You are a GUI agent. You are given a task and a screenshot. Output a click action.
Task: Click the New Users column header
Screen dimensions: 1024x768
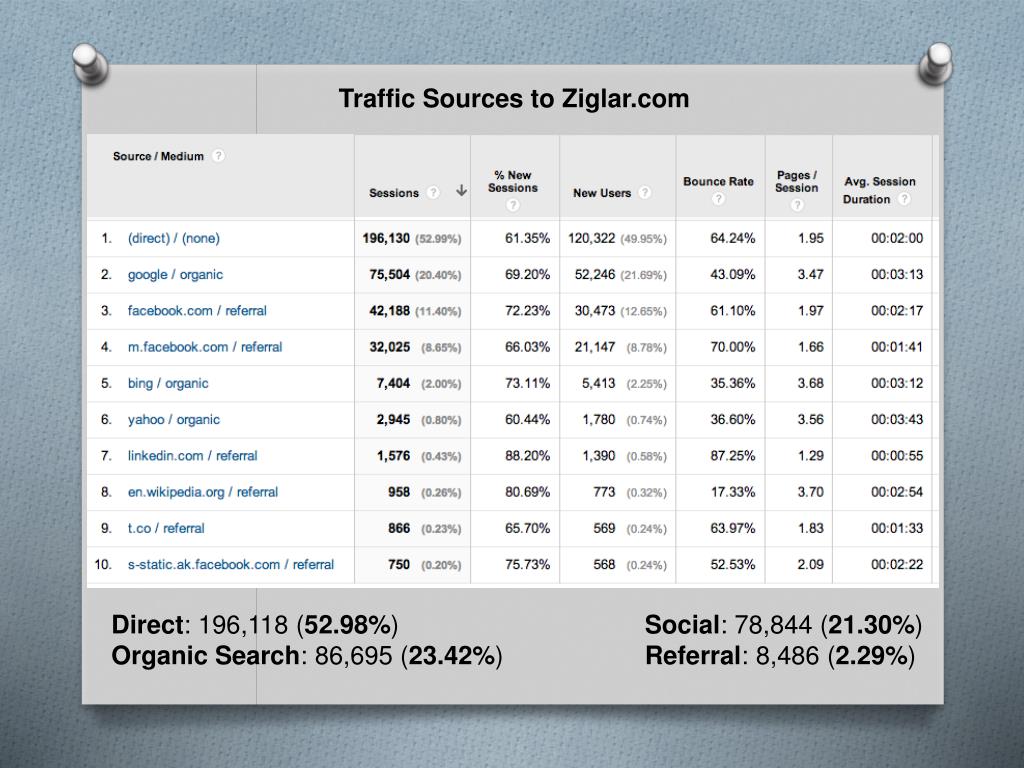click(x=602, y=193)
